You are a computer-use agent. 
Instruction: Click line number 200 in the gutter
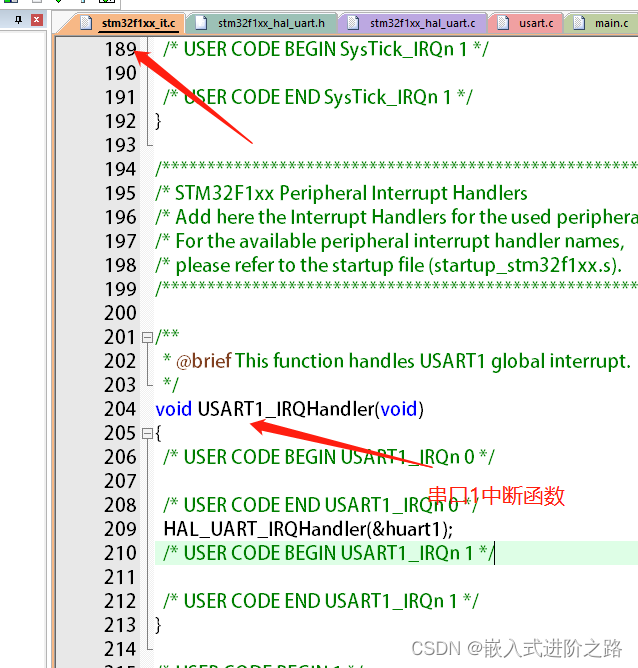click(x=121, y=313)
